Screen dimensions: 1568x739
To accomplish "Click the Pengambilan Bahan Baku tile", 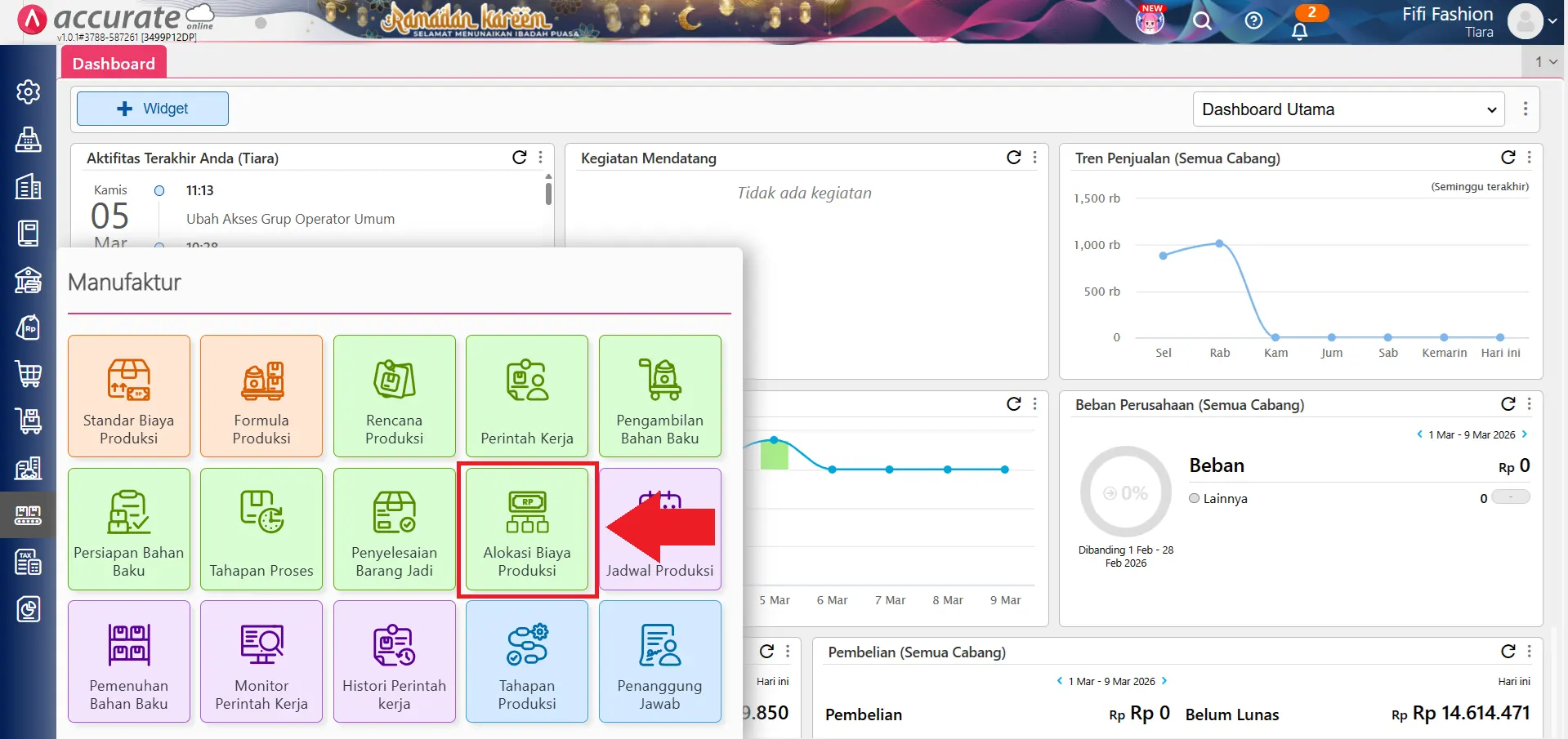I will point(659,396).
